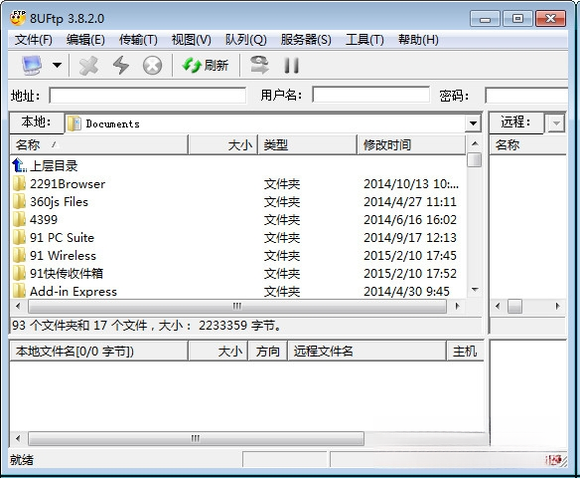This screenshot has width=580, height=478.
Task: Click the date 2014/4/27 11:11
Action: [x=410, y=202]
